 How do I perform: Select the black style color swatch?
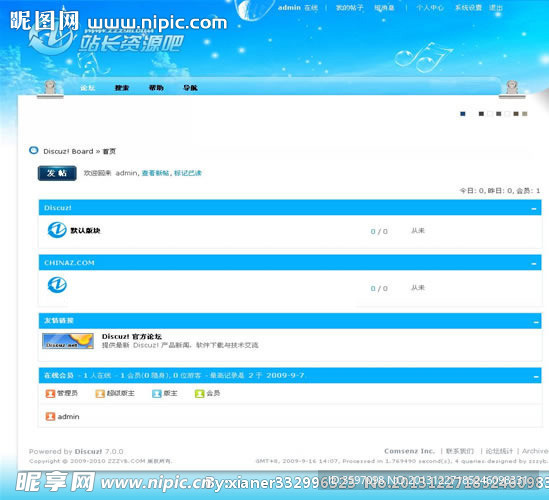click(481, 114)
